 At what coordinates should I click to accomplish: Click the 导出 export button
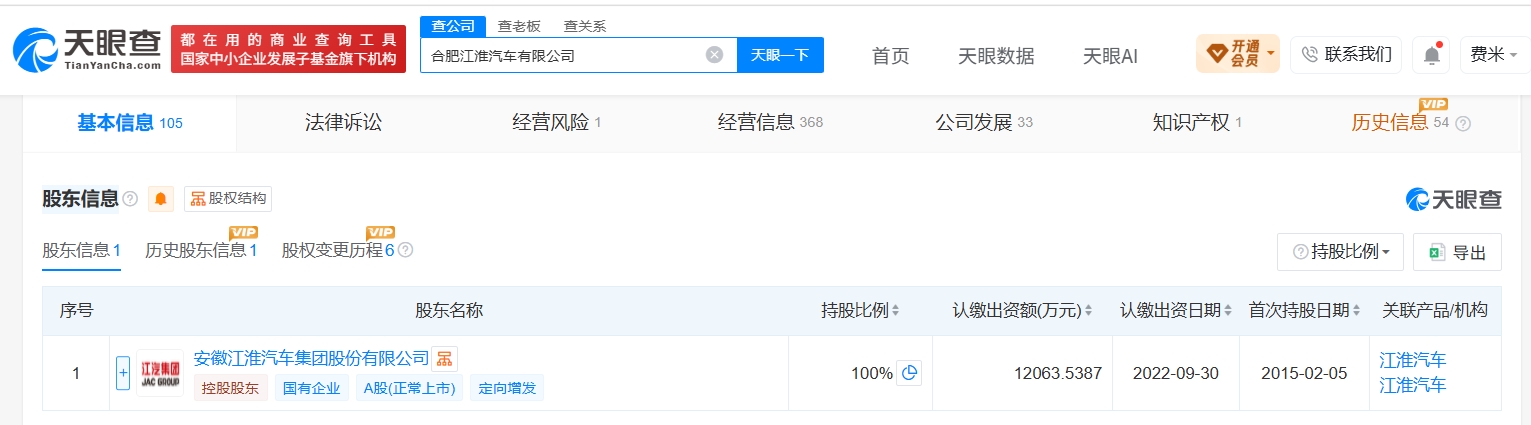tap(1457, 252)
